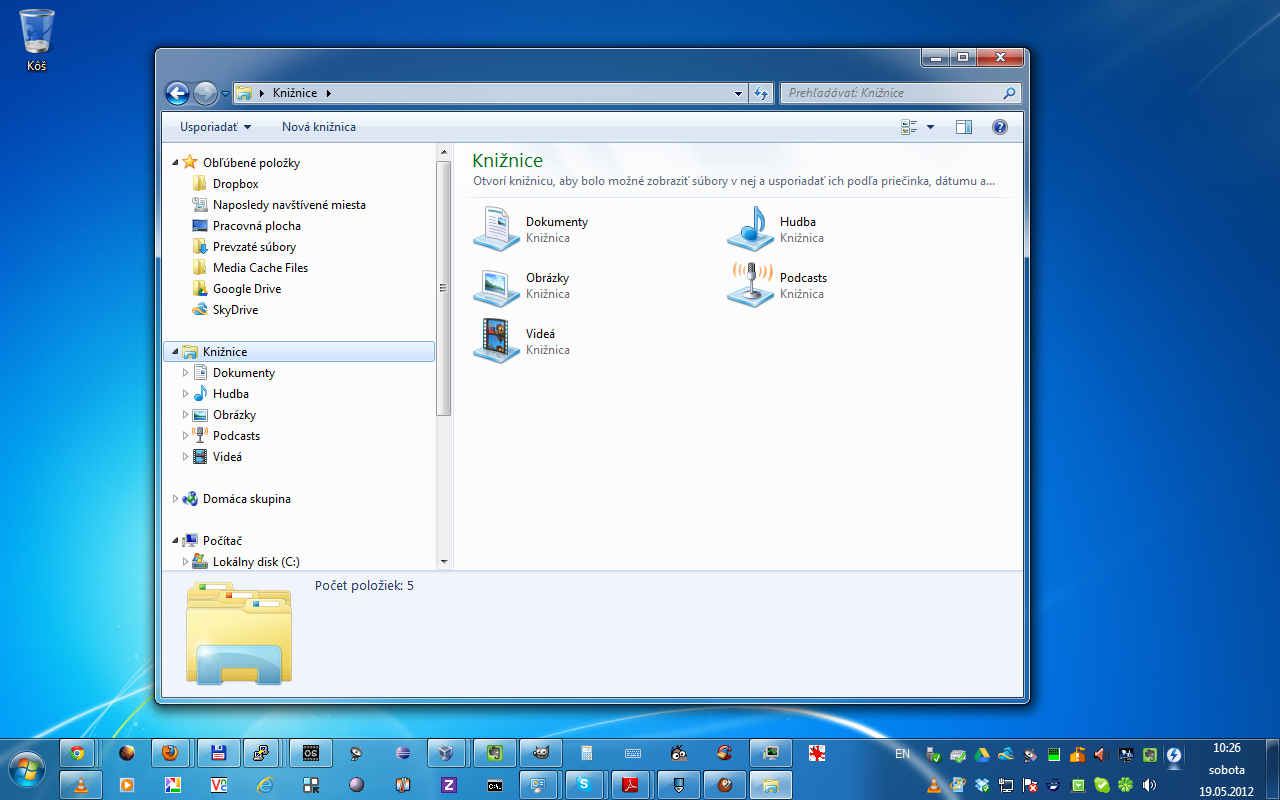1280x800 pixels.
Task: Click the Nová knižnica button
Action: [x=318, y=127]
